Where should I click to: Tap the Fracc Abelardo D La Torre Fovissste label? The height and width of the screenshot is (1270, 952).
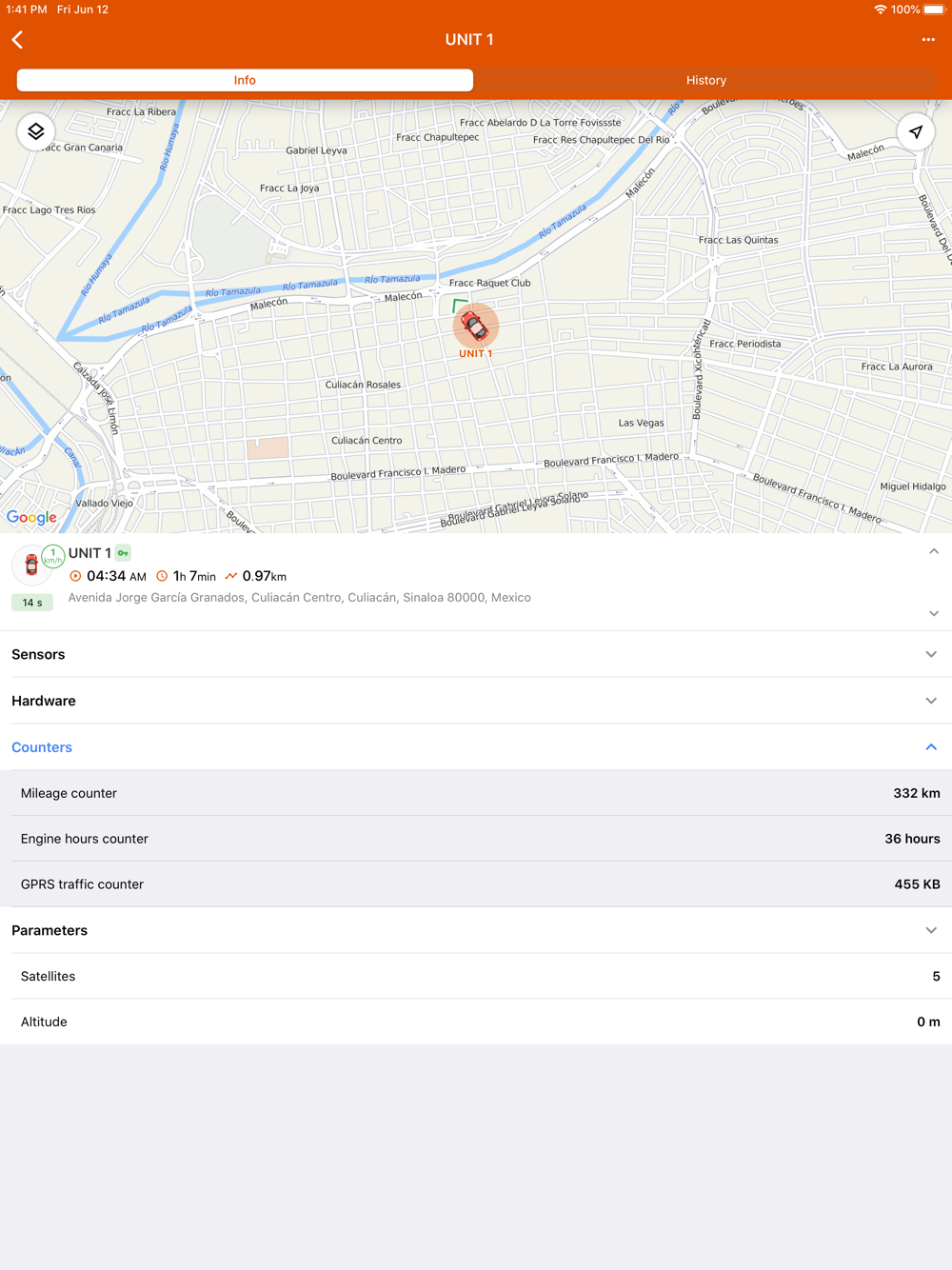pyautogui.click(x=540, y=123)
